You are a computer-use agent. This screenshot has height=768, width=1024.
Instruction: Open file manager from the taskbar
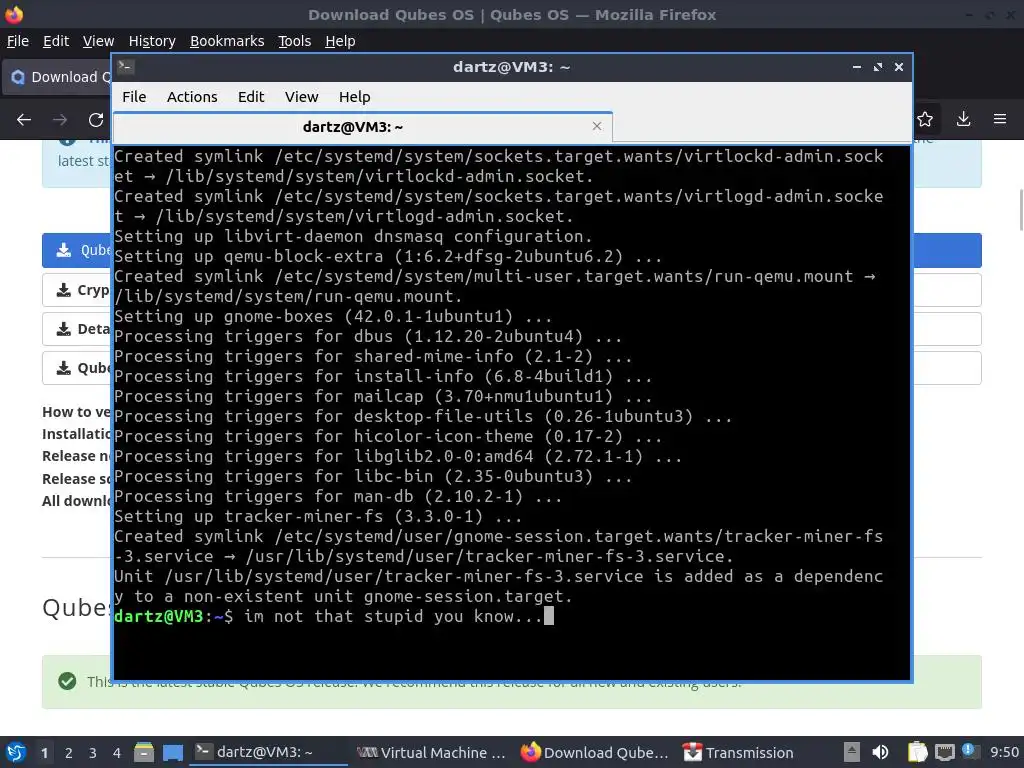tap(144, 752)
